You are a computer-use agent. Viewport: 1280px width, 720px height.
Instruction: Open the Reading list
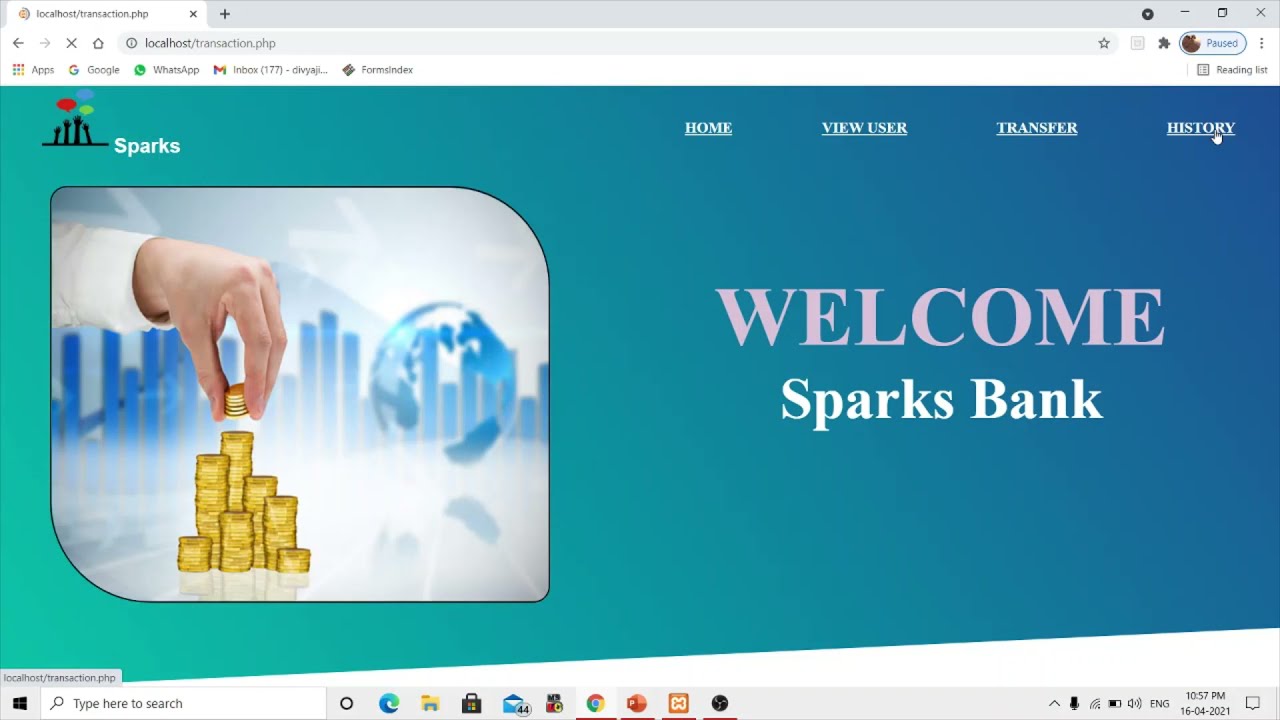coord(1232,70)
